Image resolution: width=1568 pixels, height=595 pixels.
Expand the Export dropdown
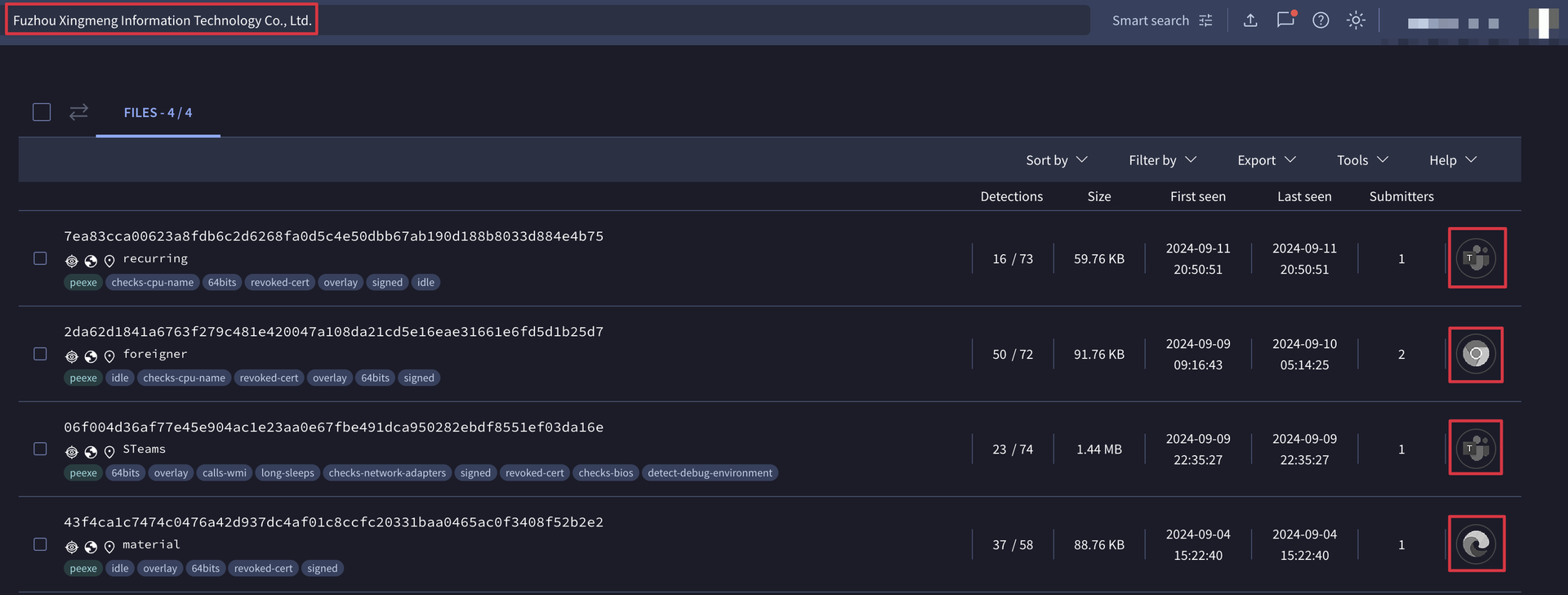1266,160
